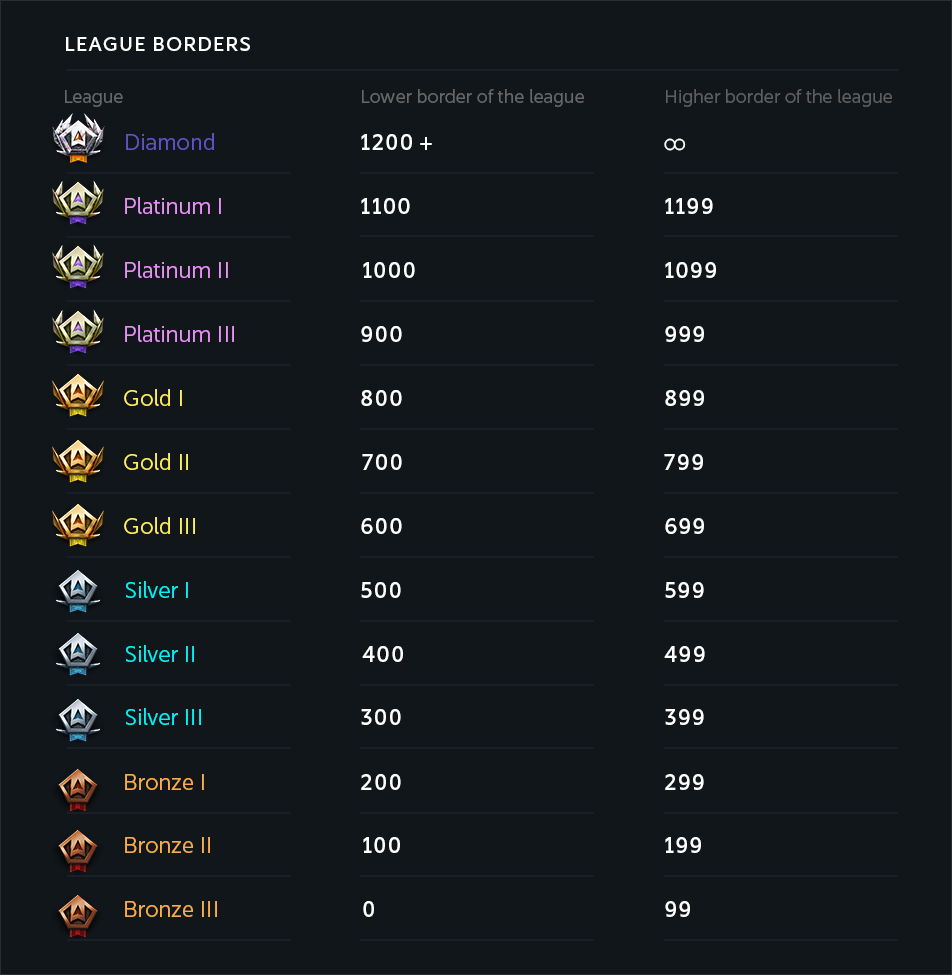Screen dimensions: 952x975
Task: Select the Silver II league name
Action: pos(160,654)
